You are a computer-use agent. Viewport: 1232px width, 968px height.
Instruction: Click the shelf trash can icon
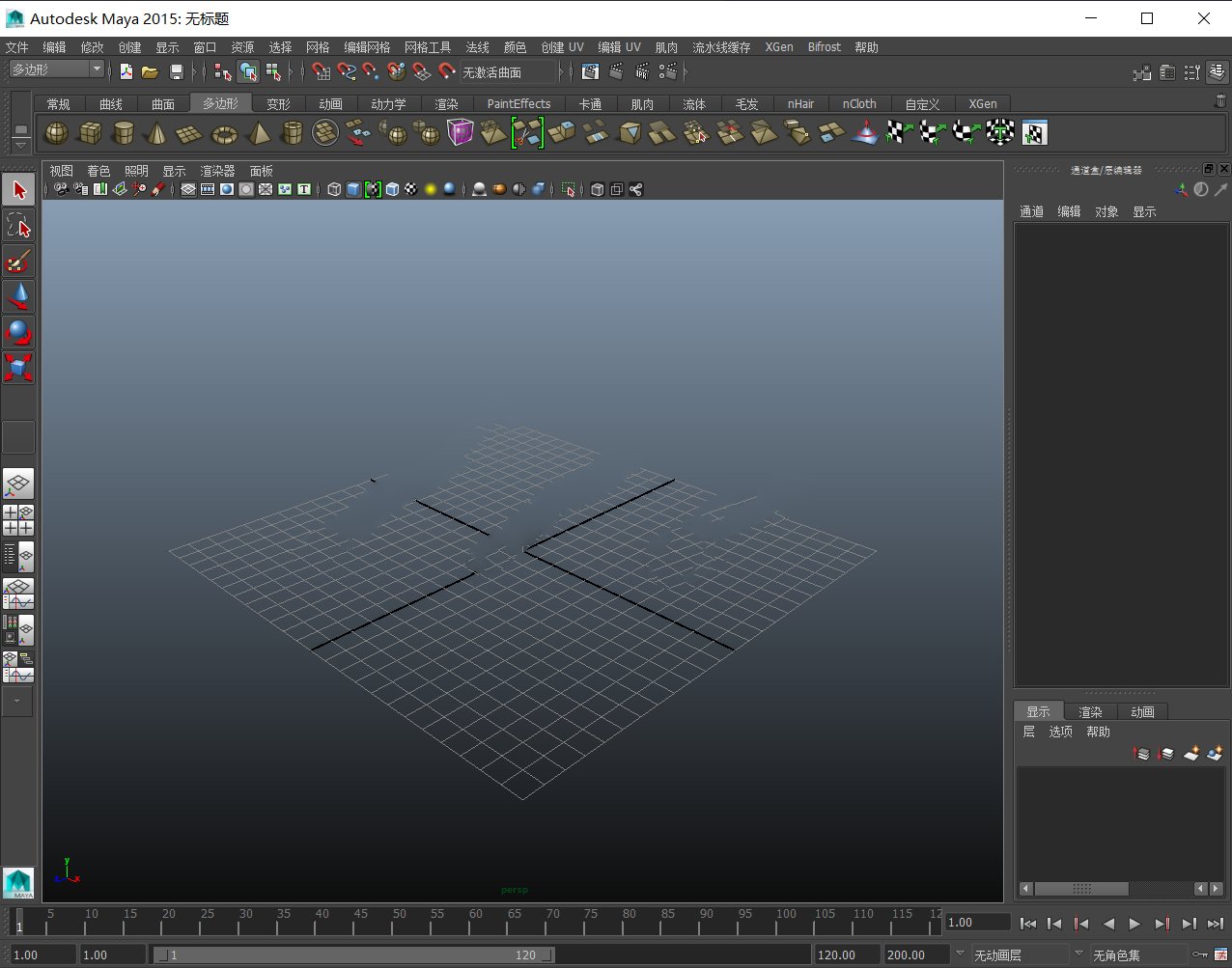pos(1220,101)
